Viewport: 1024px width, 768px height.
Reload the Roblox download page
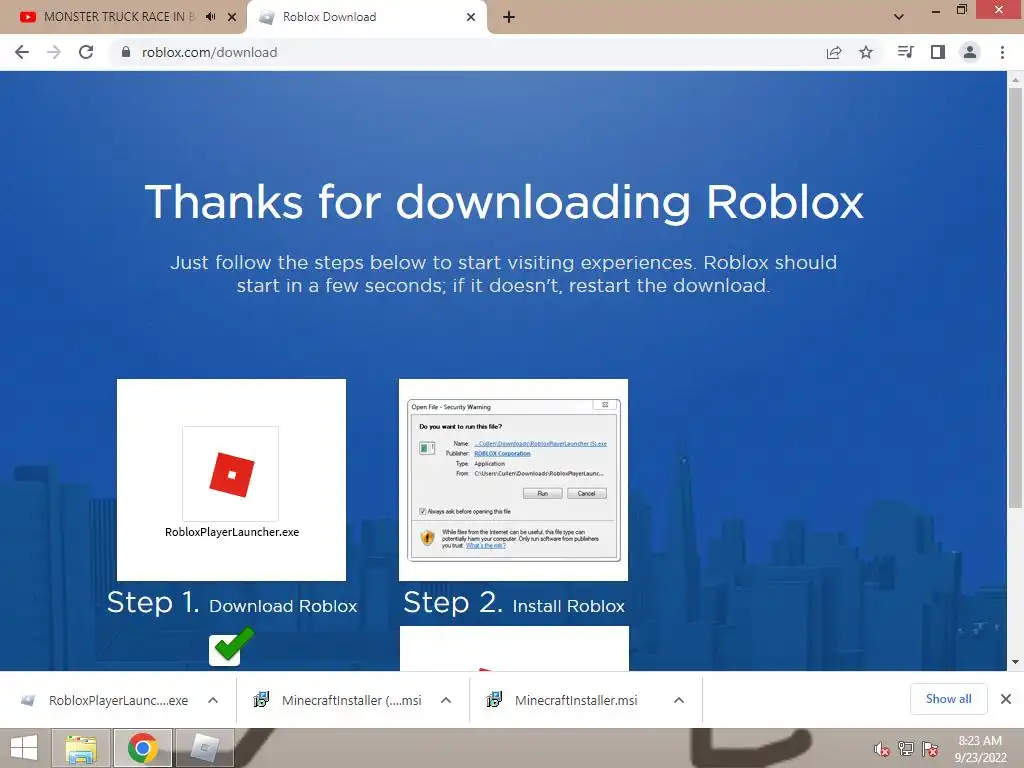(x=86, y=52)
